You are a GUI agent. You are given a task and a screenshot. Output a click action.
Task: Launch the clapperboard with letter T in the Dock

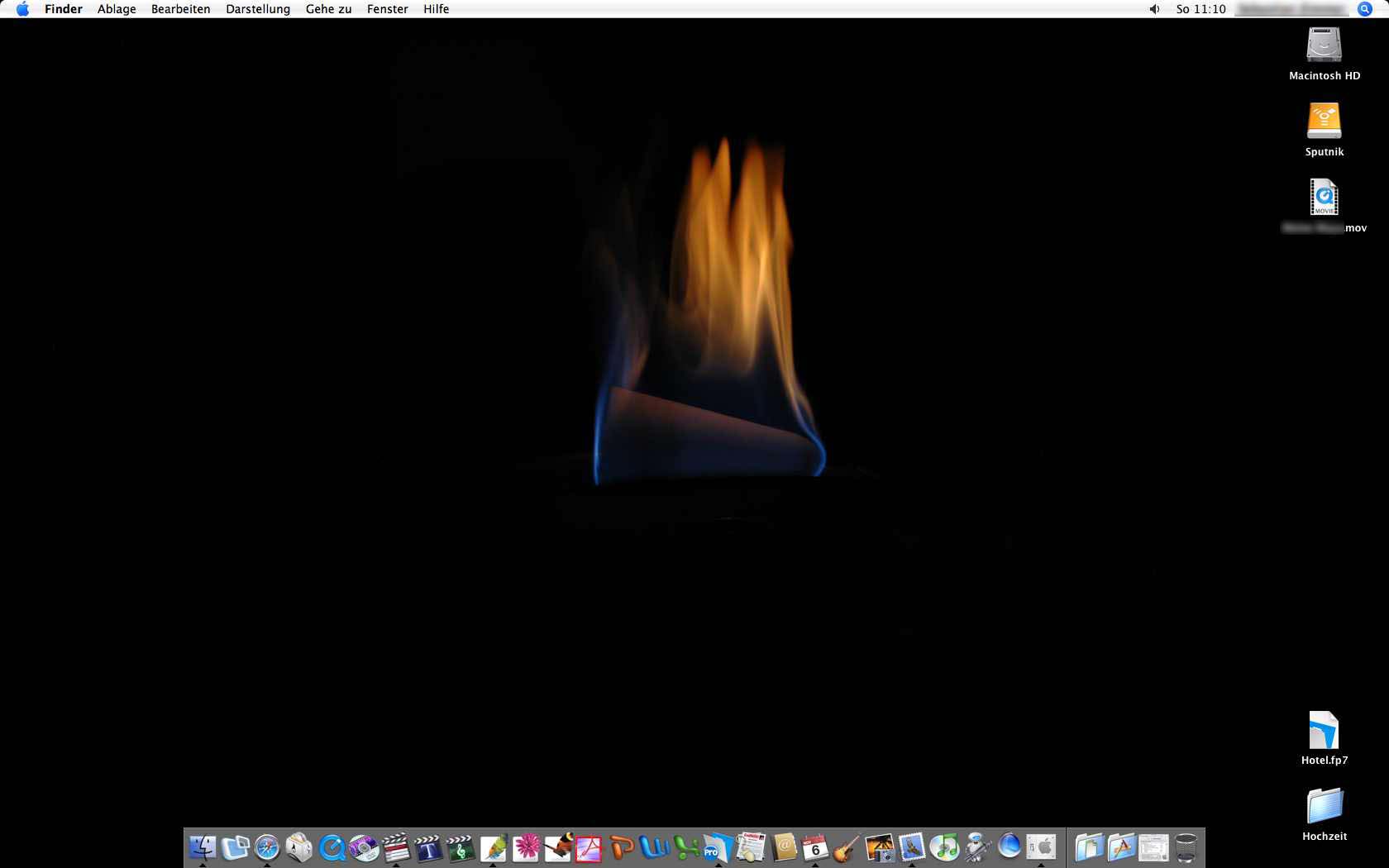[x=428, y=847]
